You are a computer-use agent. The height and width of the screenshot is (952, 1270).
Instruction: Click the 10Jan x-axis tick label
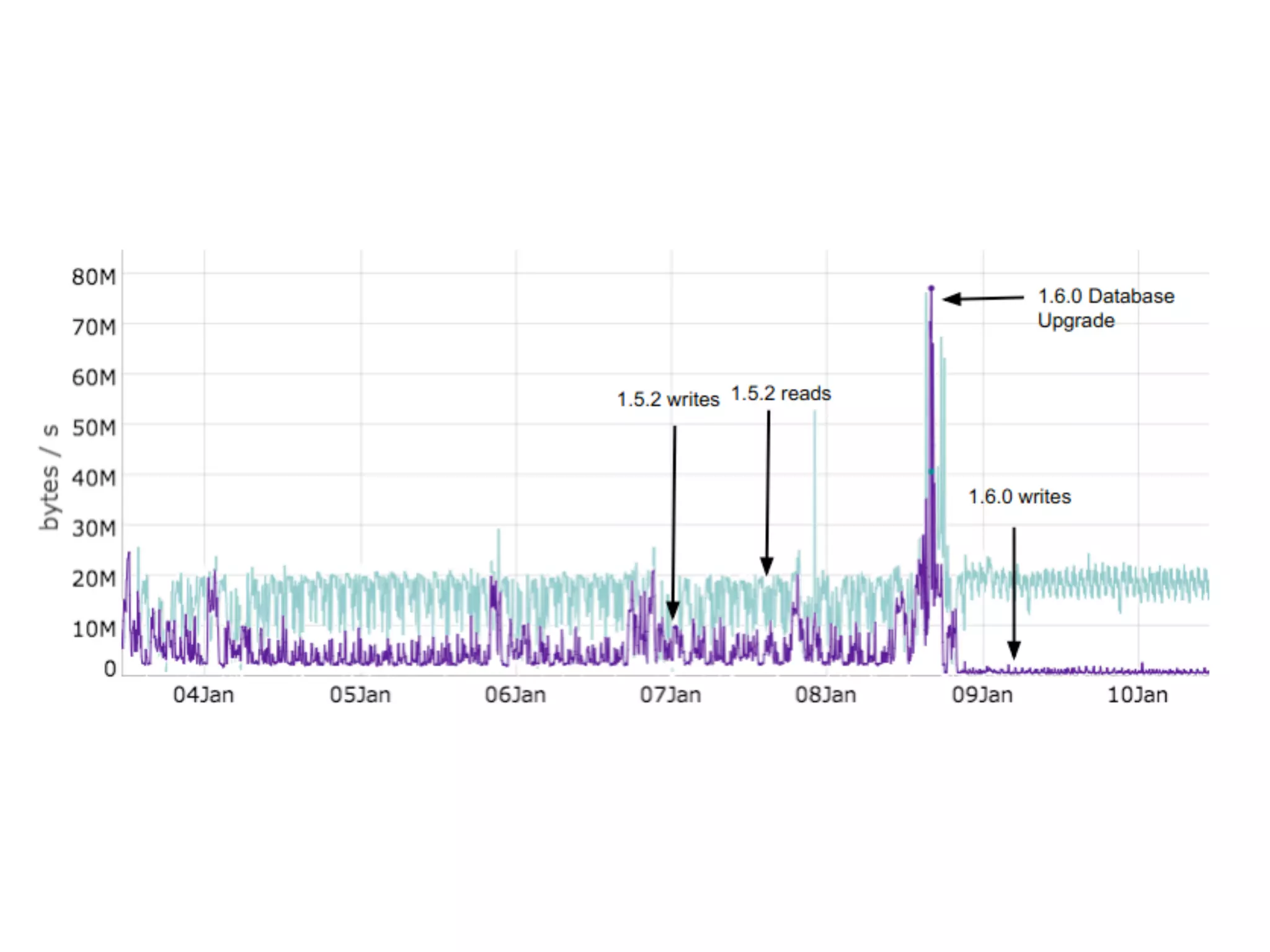tap(1137, 695)
